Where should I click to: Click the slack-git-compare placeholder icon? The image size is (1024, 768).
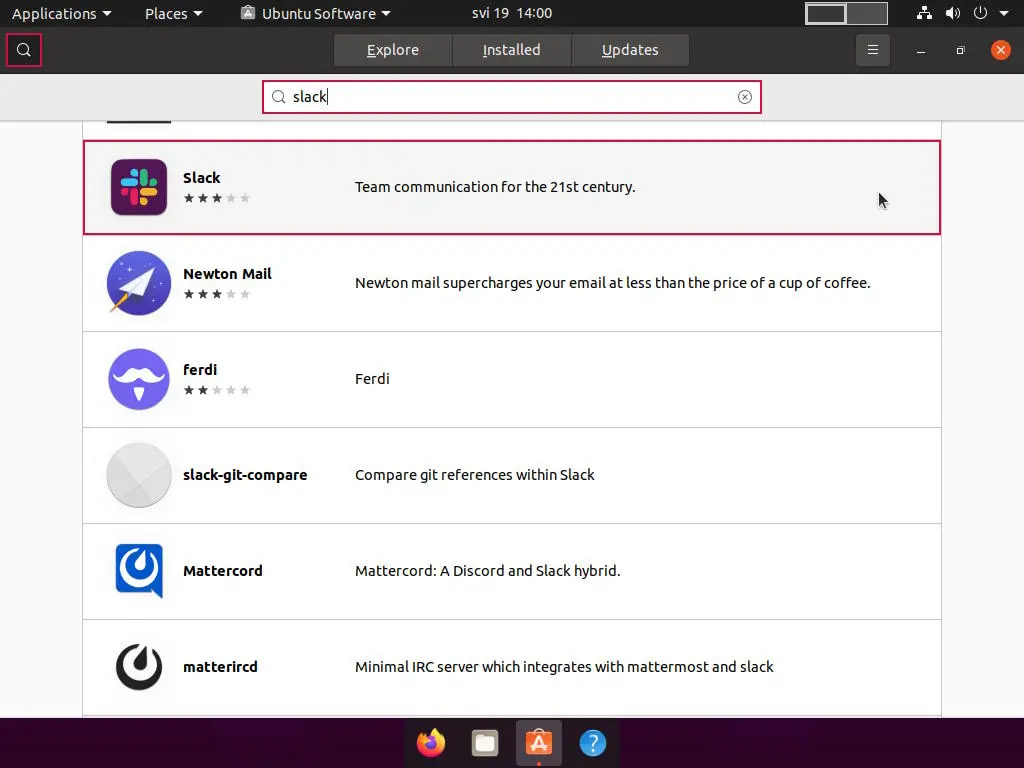coord(139,475)
